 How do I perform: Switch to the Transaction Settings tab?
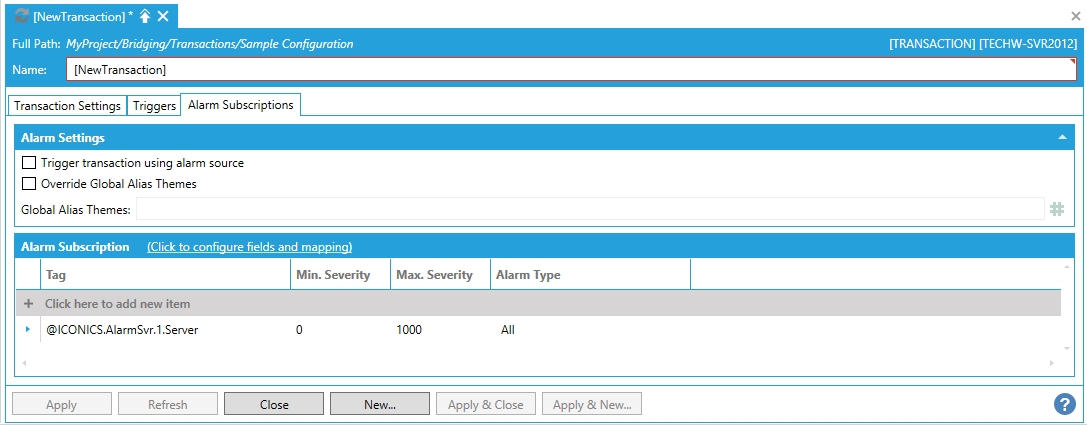(68, 106)
